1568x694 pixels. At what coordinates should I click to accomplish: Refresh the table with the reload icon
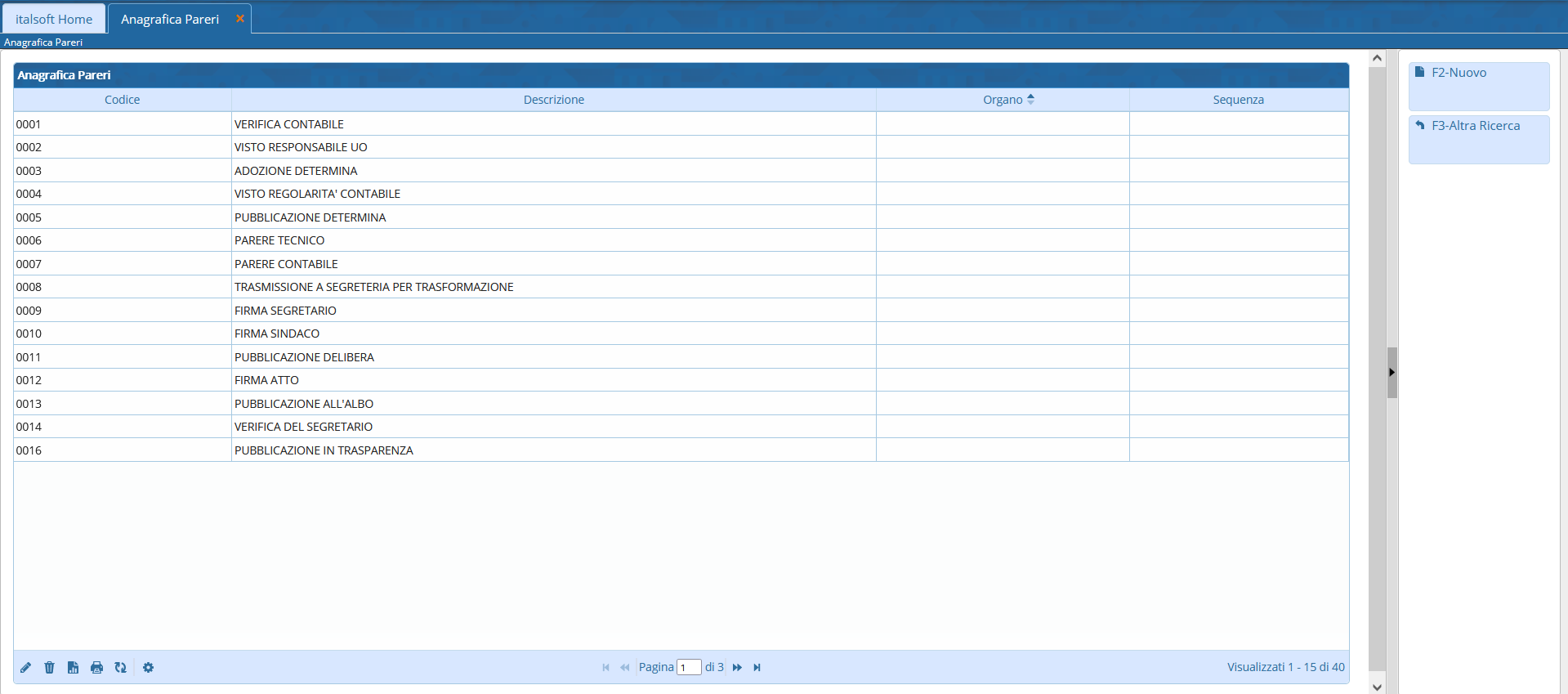pyautogui.click(x=120, y=668)
